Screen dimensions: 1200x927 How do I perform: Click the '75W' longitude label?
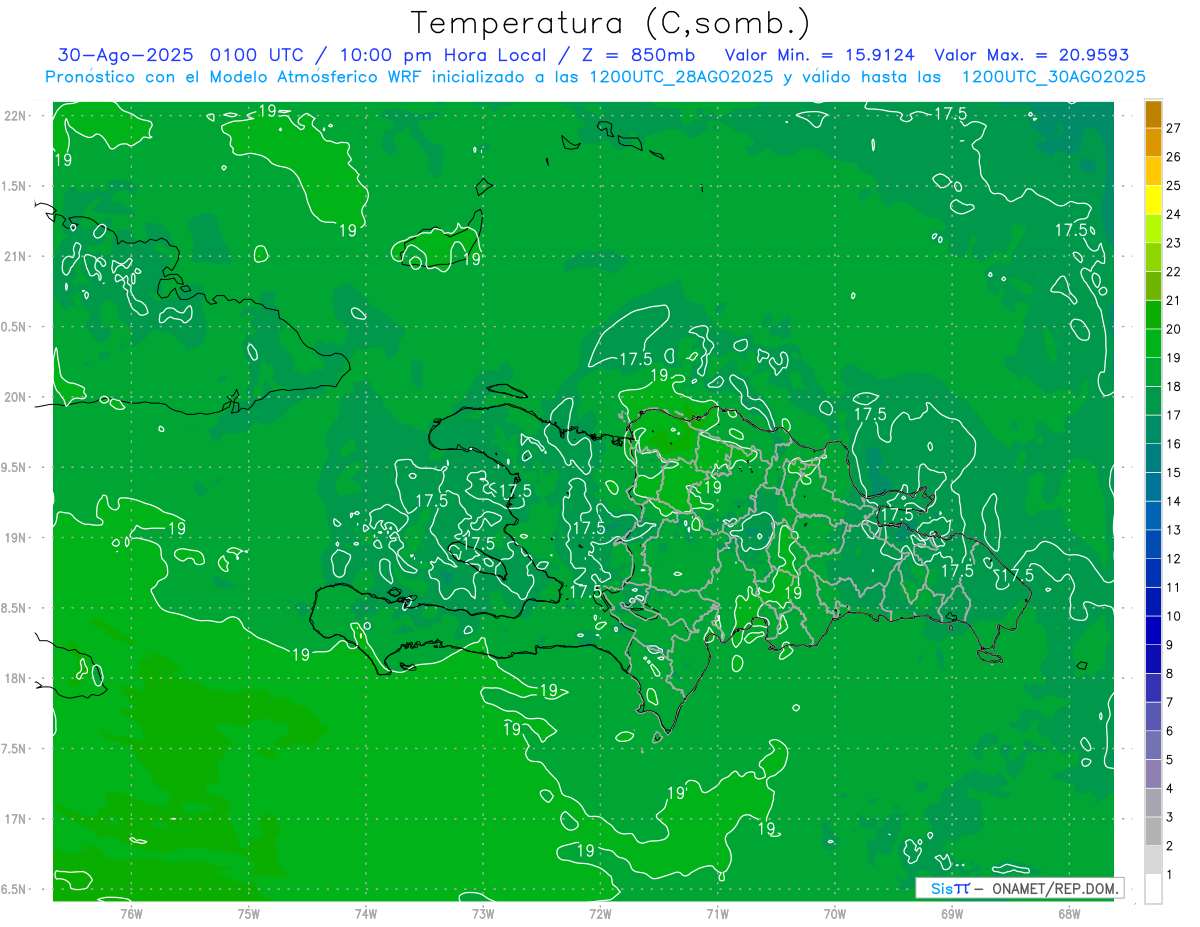point(249,913)
